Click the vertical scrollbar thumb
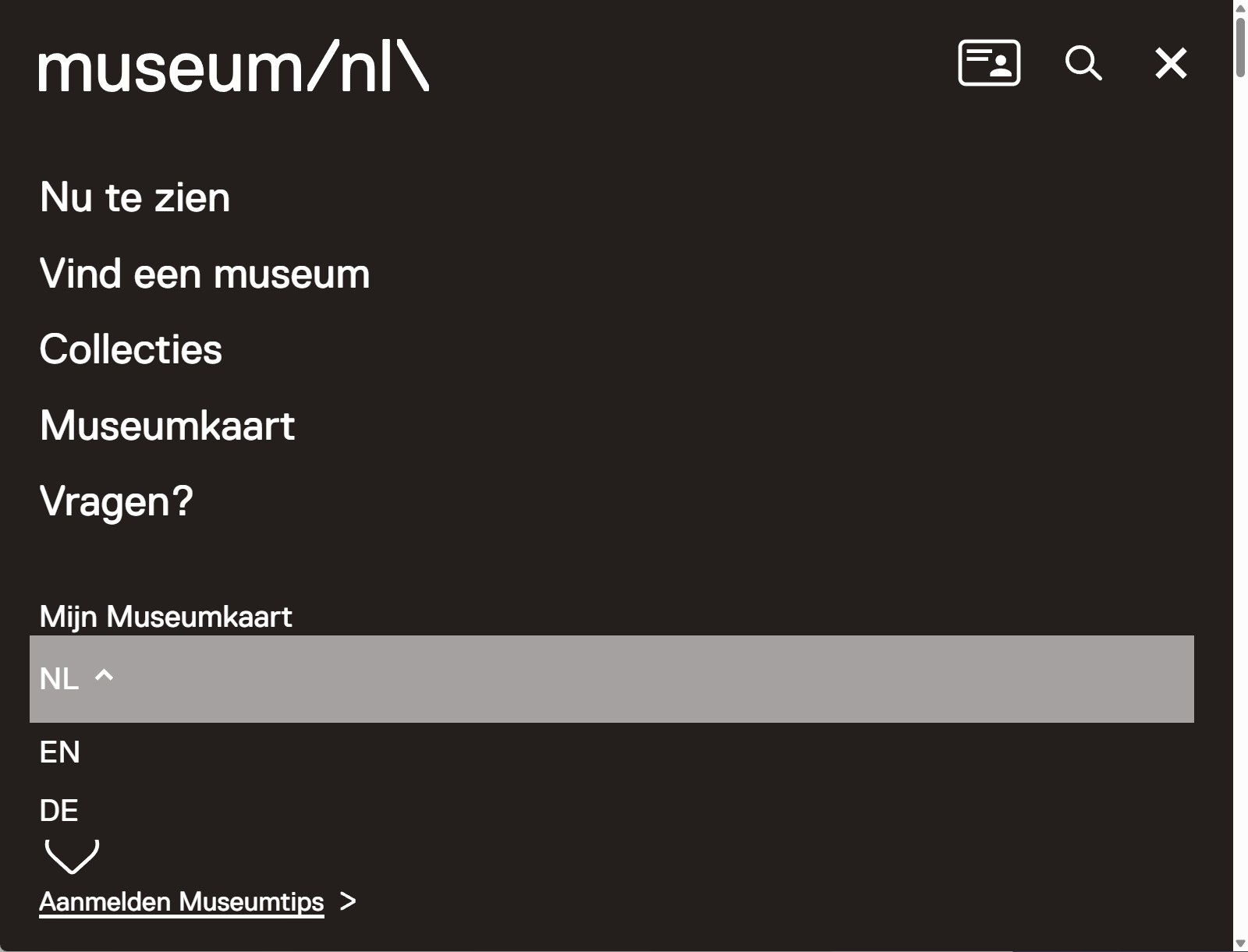Image resolution: width=1248 pixels, height=952 pixels. (x=1240, y=45)
